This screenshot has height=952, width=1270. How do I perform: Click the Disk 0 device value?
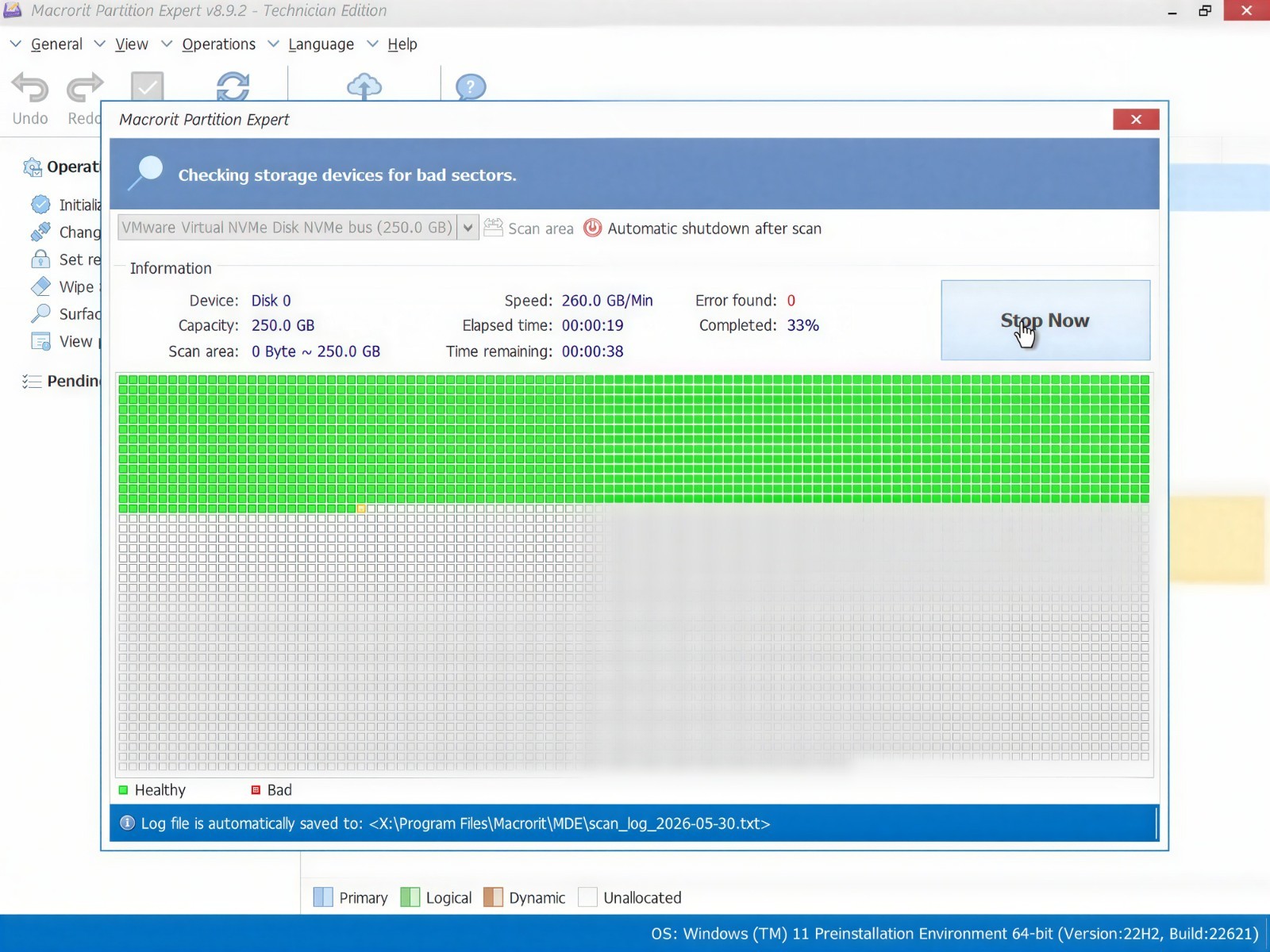pos(271,301)
